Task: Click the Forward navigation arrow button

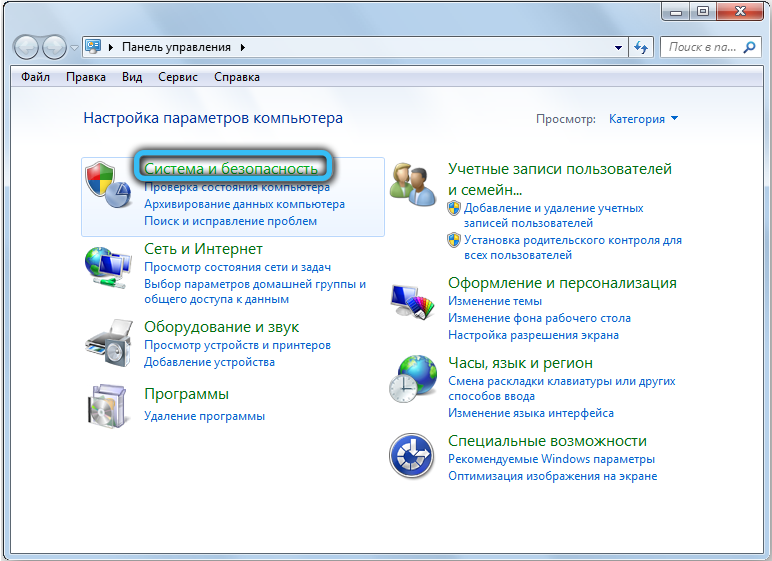Action: point(54,48)
